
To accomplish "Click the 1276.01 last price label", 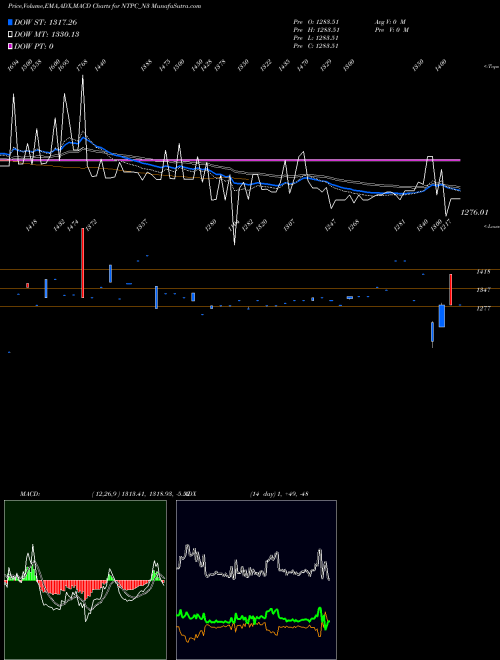I will tap(474, 213).
